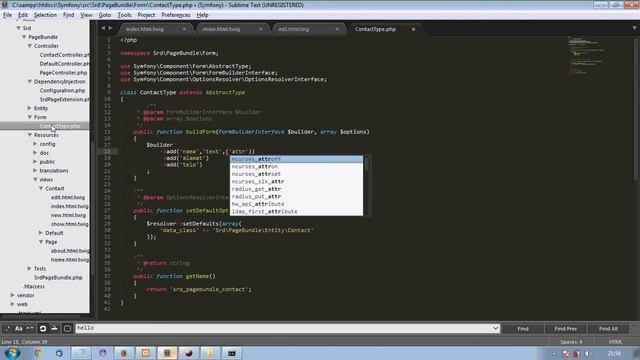
Task: Expand the Tests folder
Action: coord(29,269)
